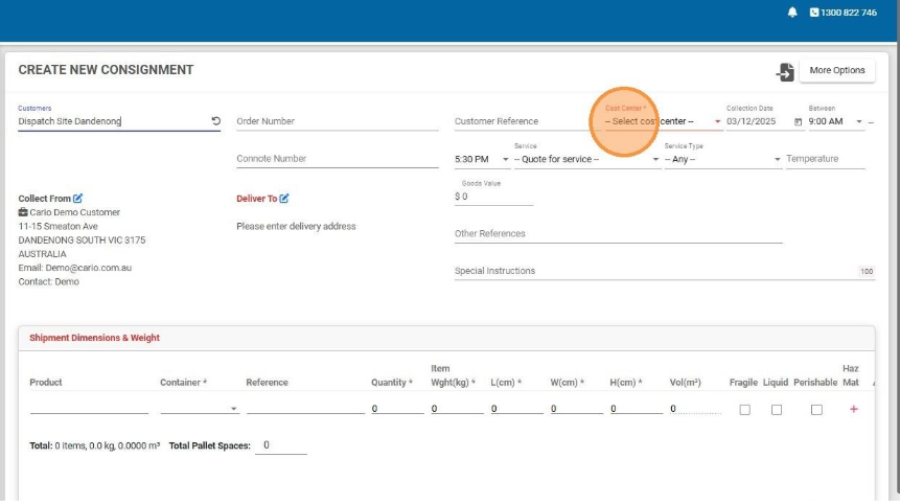Tick the Fragile checkbox
Viewport: 900px width, 504px height.
pos(744,410)
